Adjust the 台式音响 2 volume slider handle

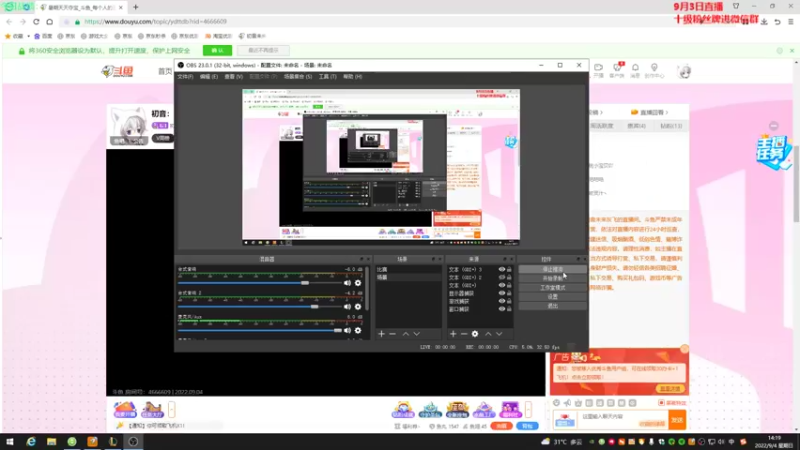(314, 307)
